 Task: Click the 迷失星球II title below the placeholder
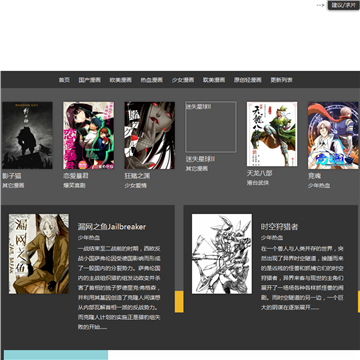click(x=200, y=159)
